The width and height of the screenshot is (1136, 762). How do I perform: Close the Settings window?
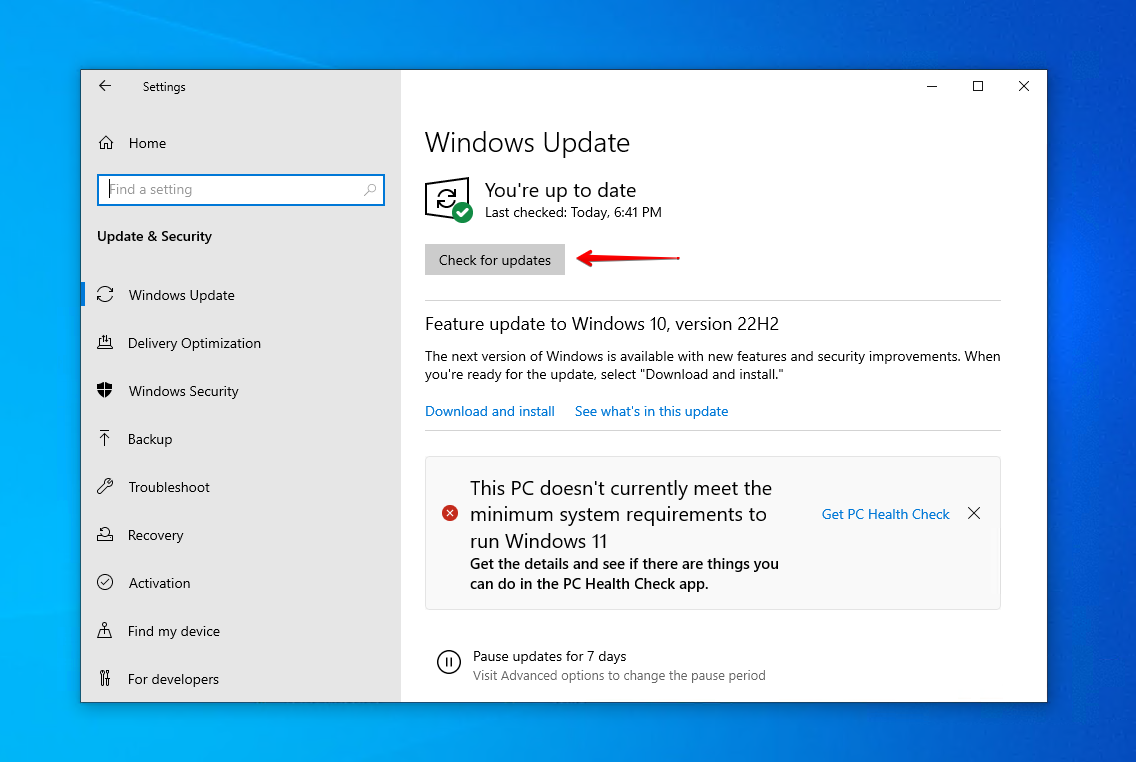click(1024, 86)
